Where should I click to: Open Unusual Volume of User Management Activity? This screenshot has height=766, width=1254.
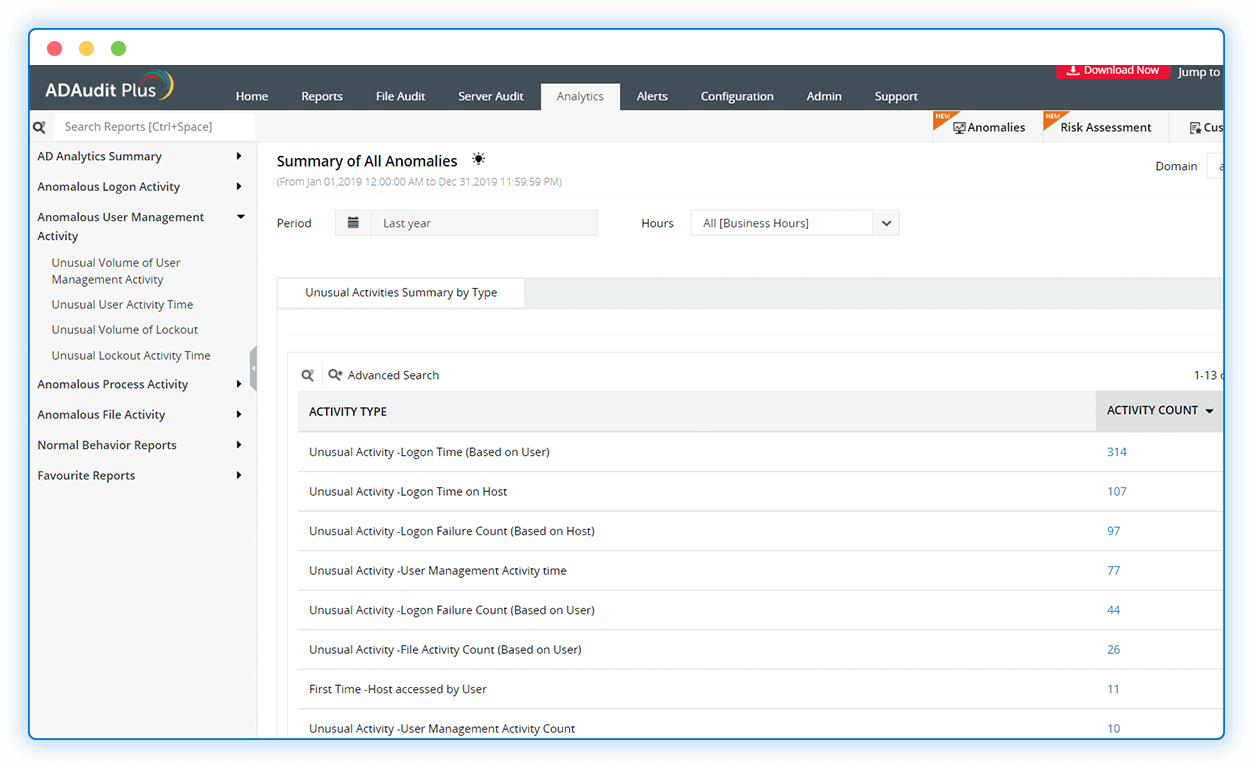[116, 271]
